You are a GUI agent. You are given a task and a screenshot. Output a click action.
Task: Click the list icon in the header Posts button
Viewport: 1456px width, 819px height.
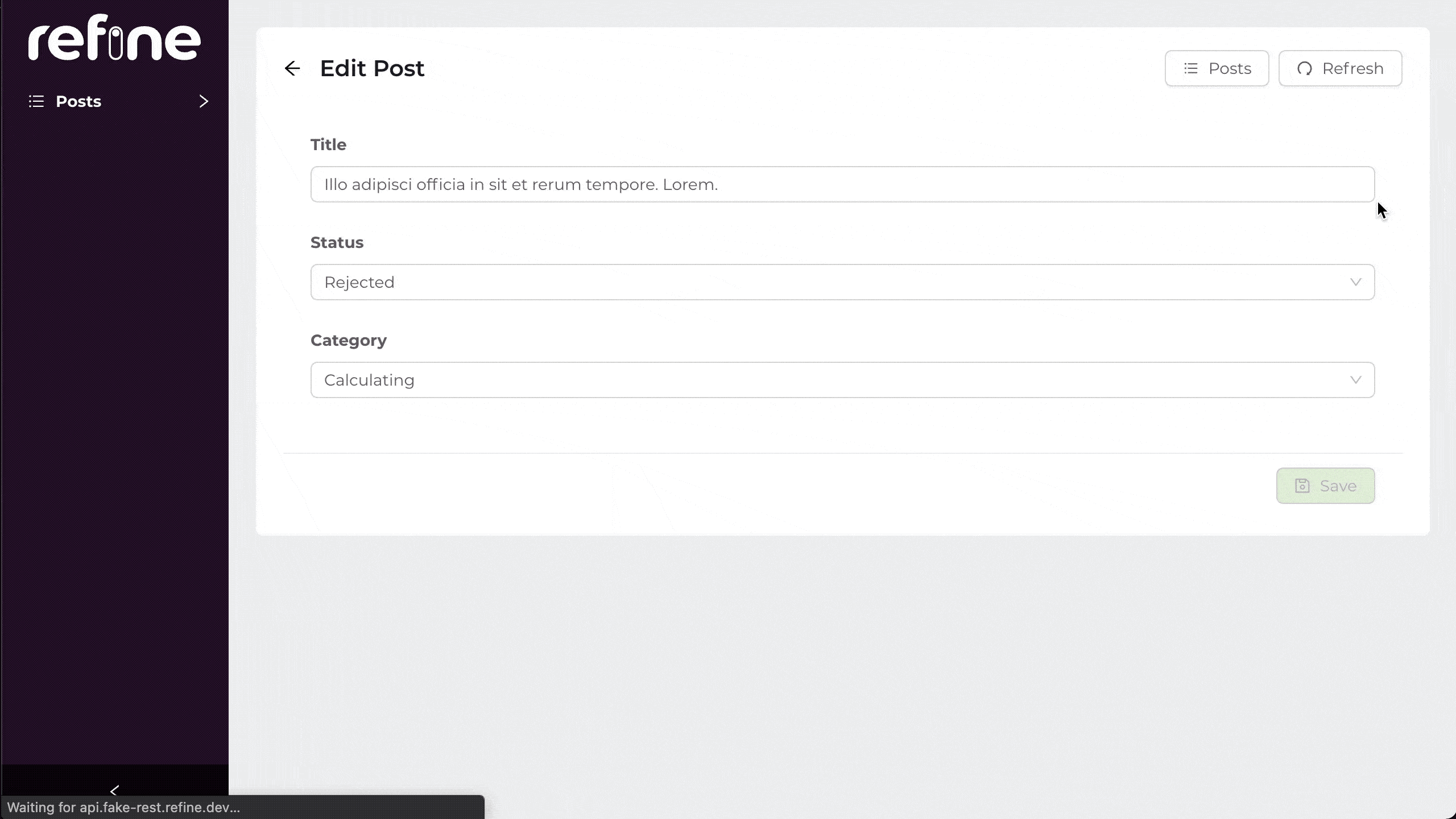1191,68
